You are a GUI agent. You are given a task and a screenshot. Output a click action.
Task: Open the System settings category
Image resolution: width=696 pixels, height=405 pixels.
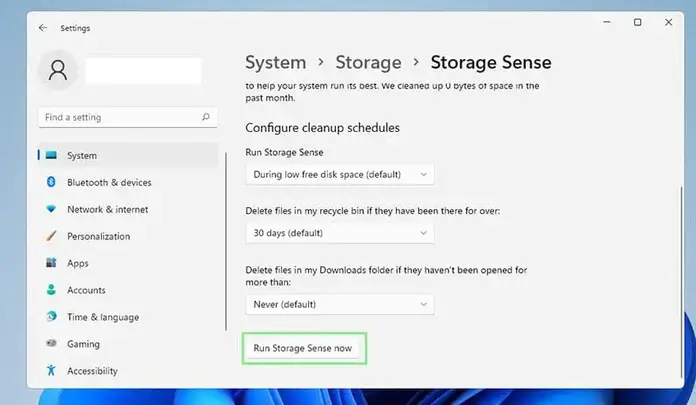pyautogui.click(x=128, y=155)
